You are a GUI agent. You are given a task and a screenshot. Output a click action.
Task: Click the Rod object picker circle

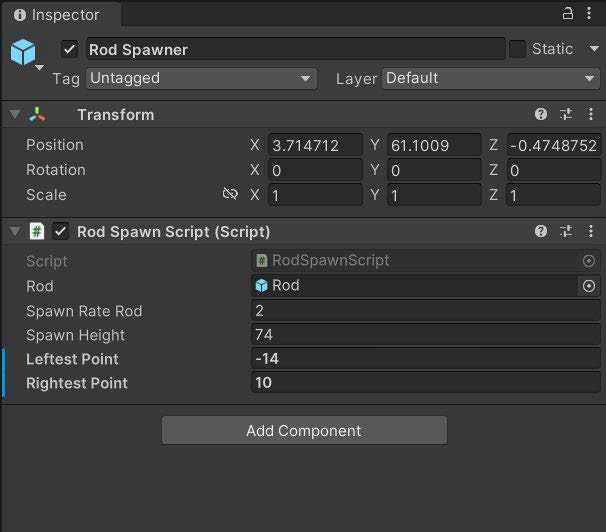pos(588,286)
